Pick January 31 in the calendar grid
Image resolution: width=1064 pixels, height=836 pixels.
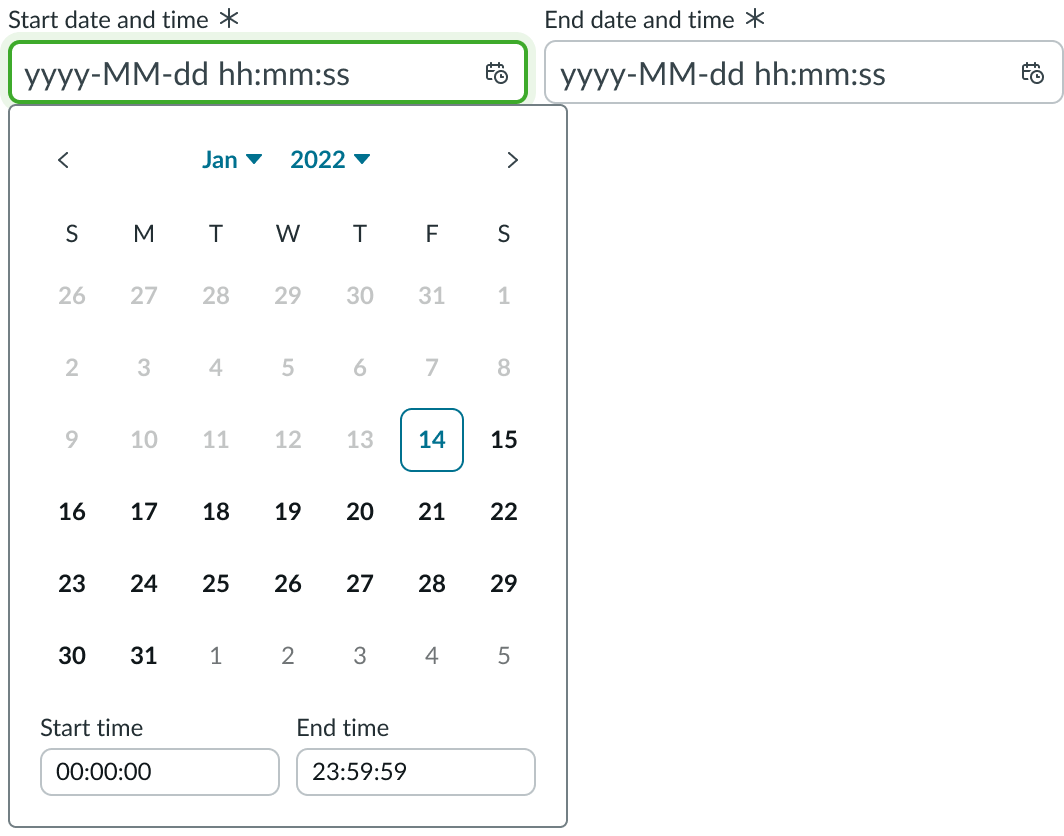tap(143, 655)
